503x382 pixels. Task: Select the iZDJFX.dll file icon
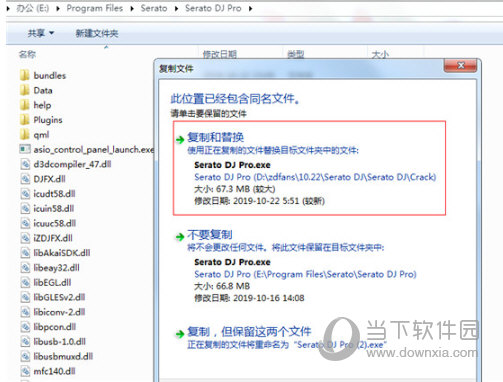pos(25,238)
